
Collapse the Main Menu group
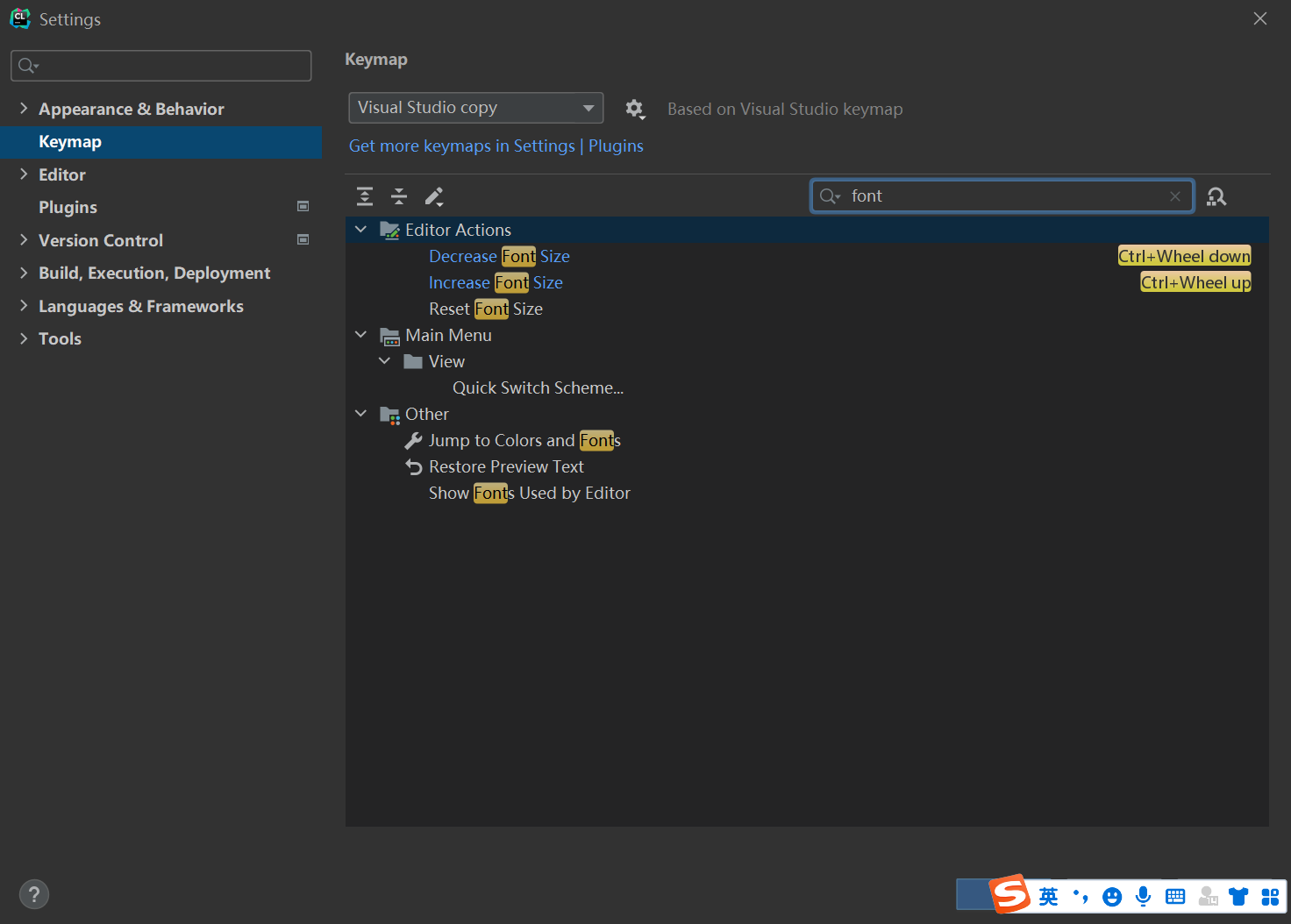tap(360, 335)
